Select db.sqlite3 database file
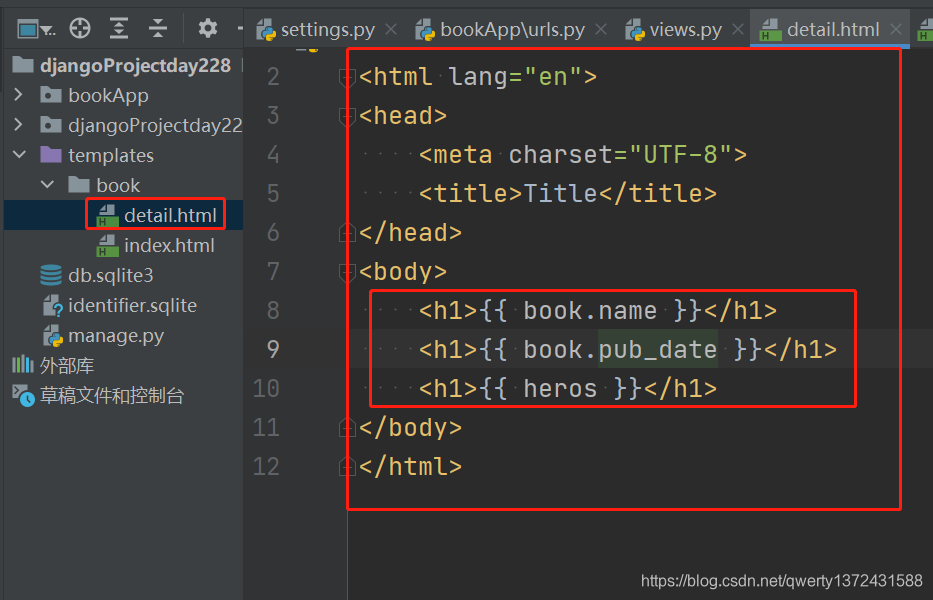 click(x=97, y=275)
